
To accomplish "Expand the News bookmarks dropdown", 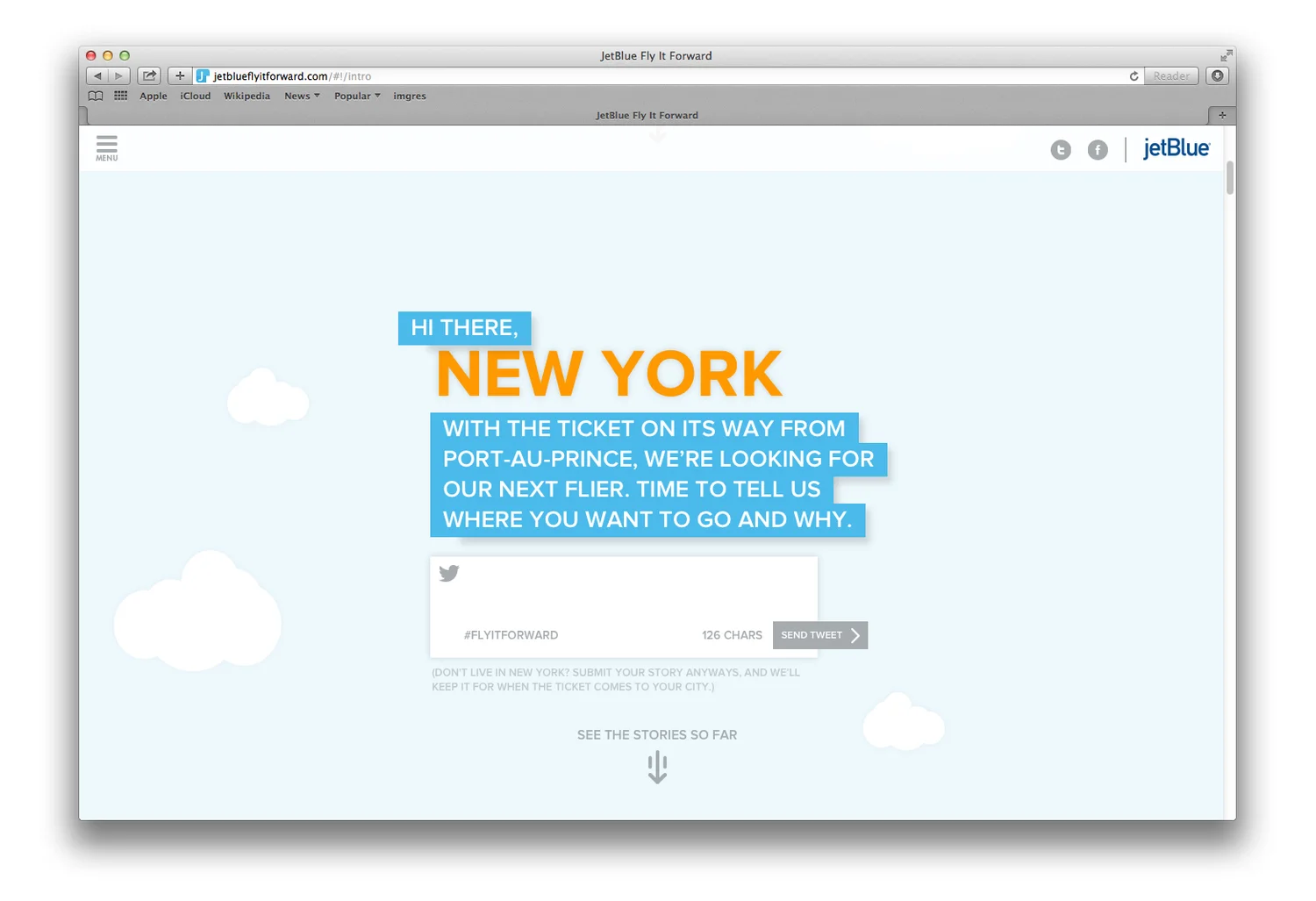I will [302, 96].
